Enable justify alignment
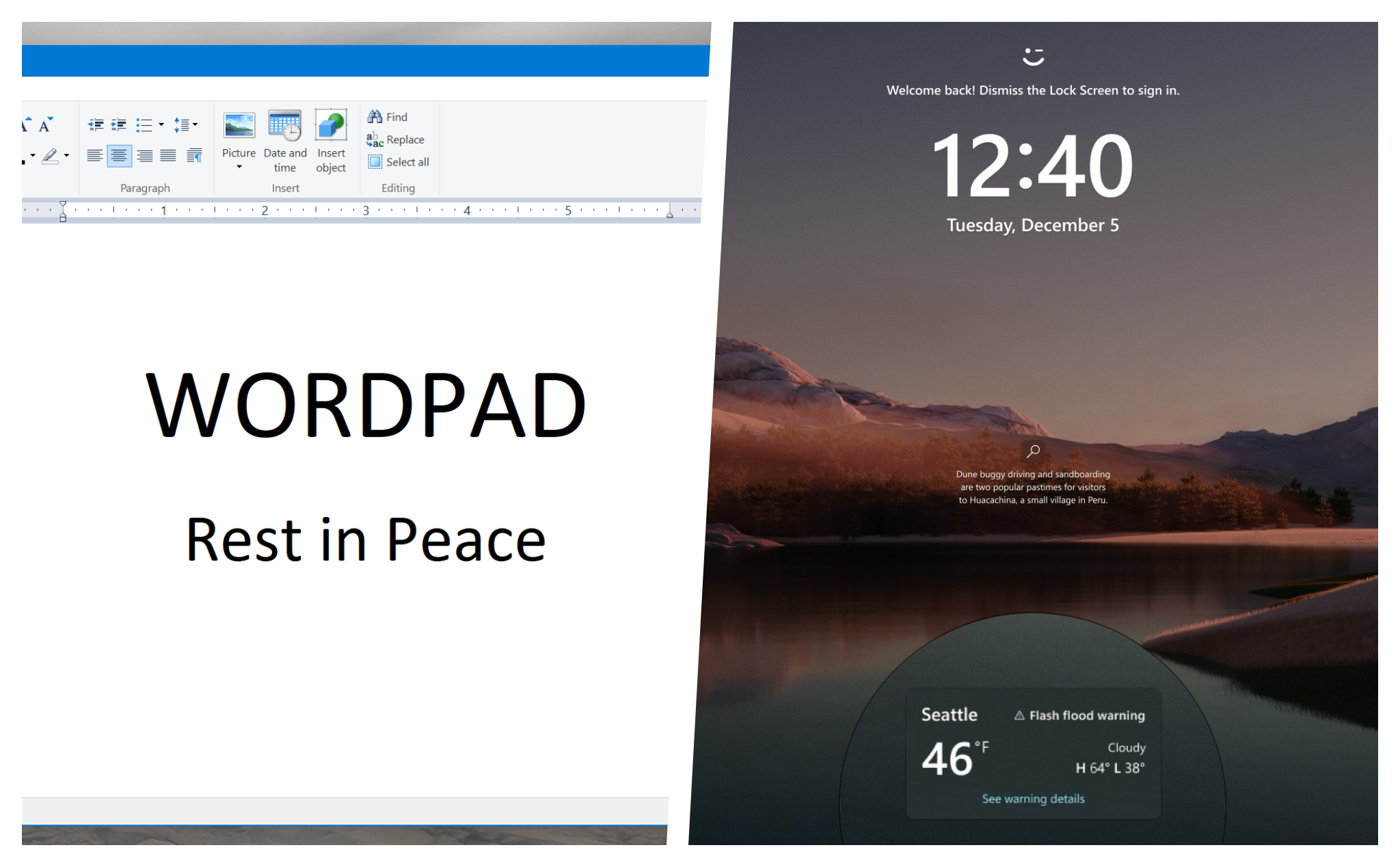The width and height of the screenshot is (1400, 867). tap(168, 157)
